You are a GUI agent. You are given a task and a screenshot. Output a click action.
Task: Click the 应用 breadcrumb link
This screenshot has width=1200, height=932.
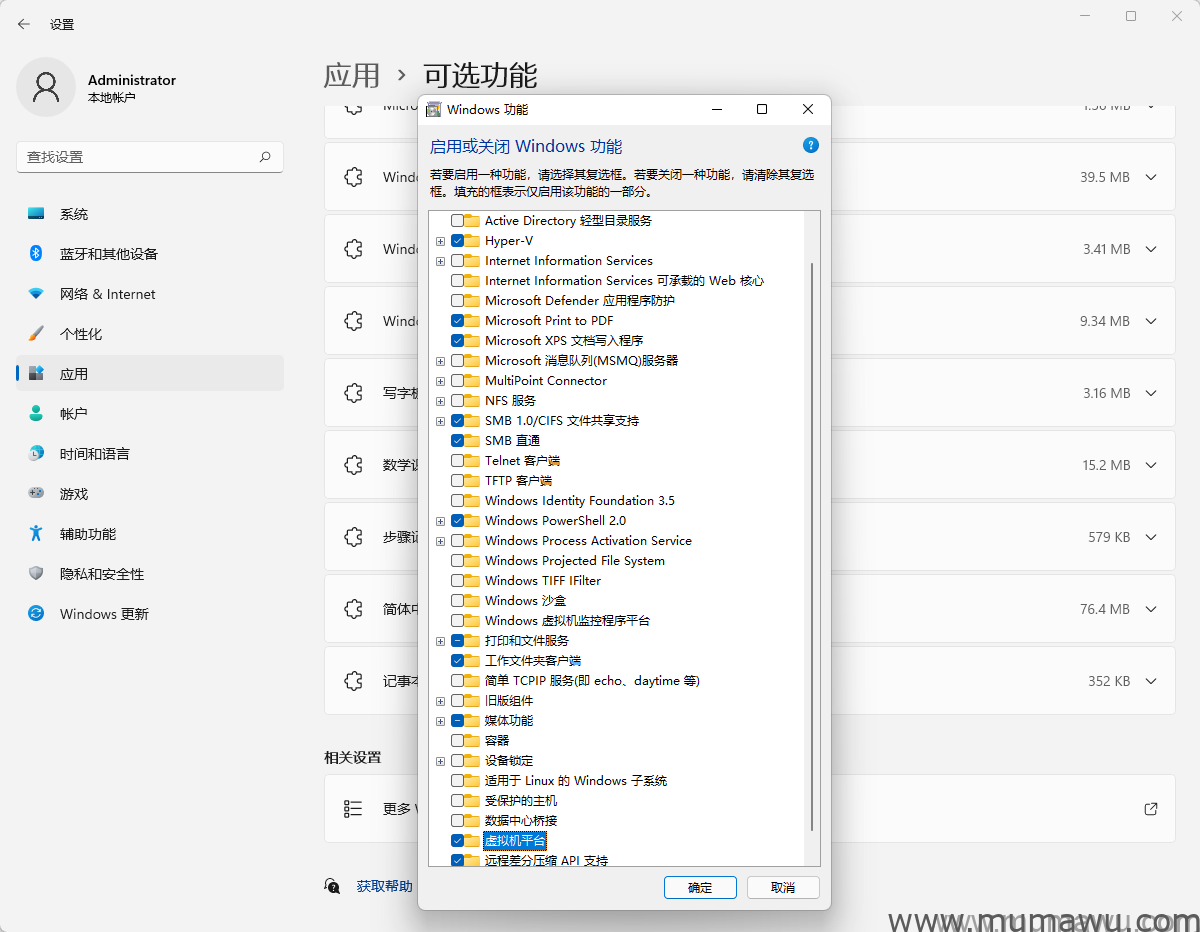[352, 75]
